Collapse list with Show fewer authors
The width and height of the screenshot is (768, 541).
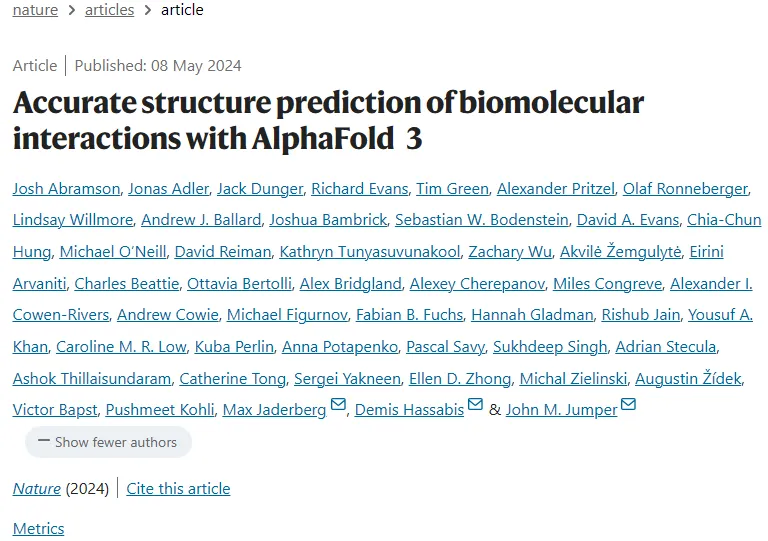click(x=108, y=442)
